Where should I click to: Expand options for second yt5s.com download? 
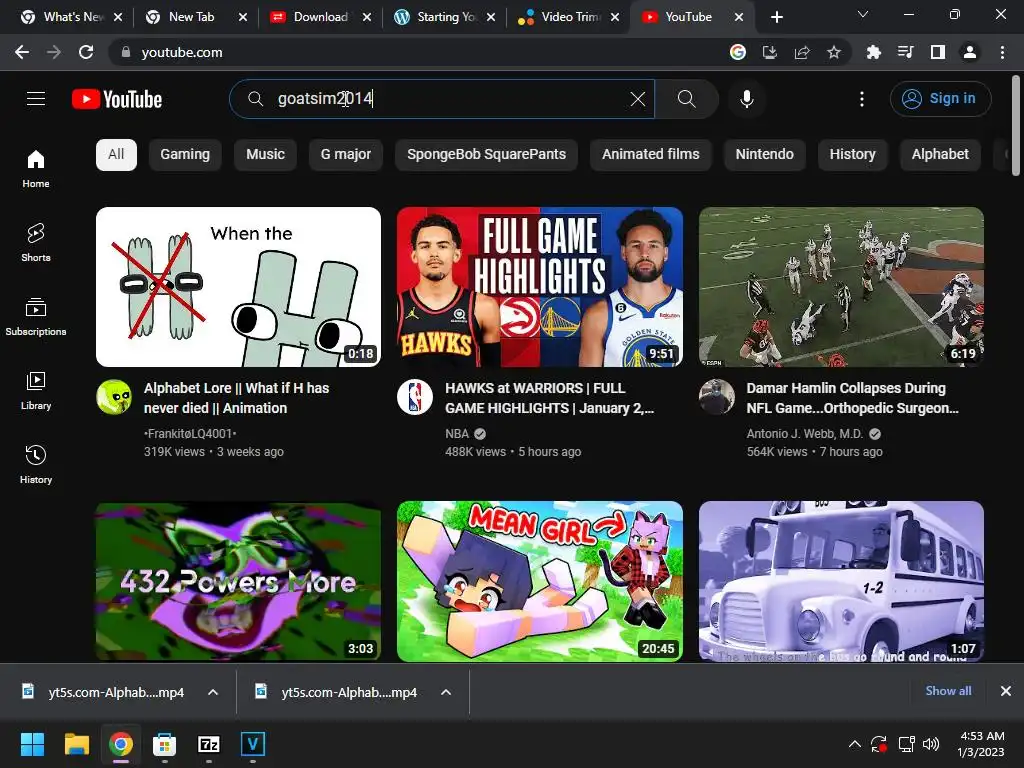(446, 692)
